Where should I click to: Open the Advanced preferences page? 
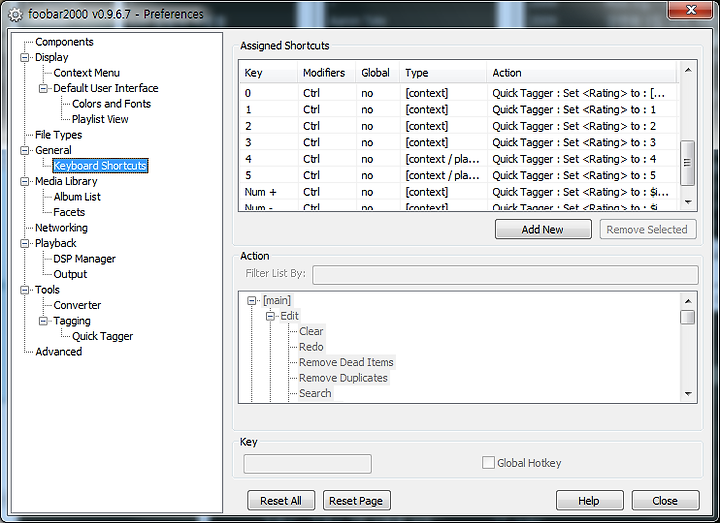58,352
